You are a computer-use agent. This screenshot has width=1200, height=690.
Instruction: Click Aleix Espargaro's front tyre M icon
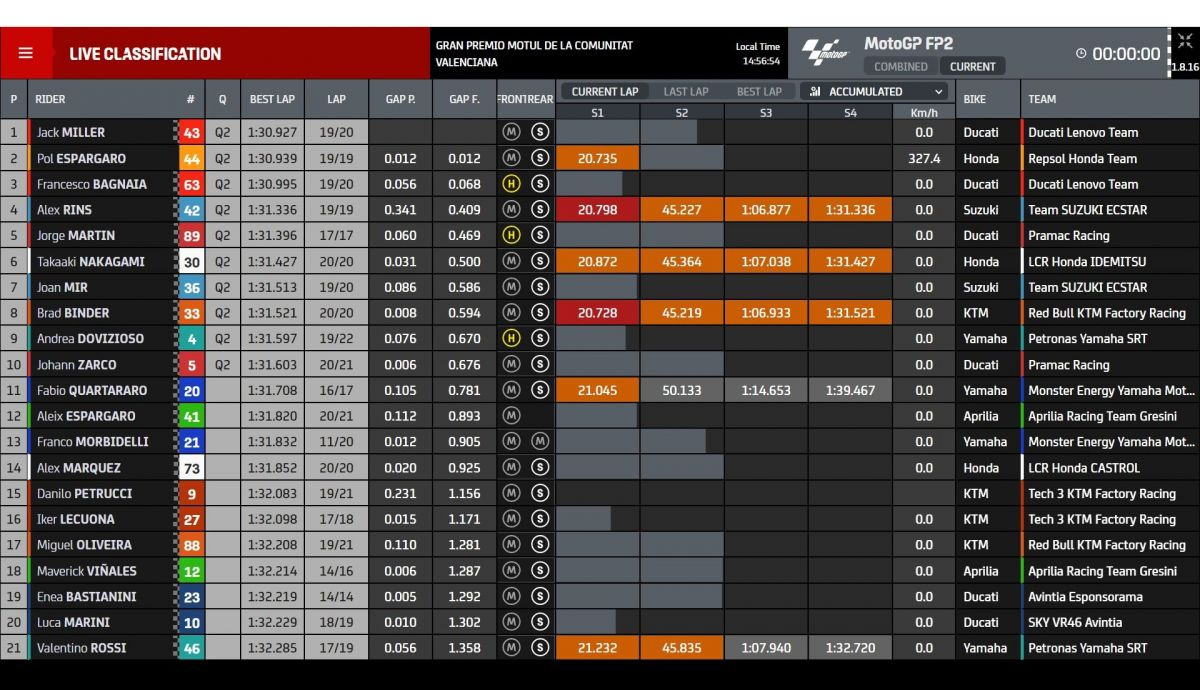tap(511, 416)
